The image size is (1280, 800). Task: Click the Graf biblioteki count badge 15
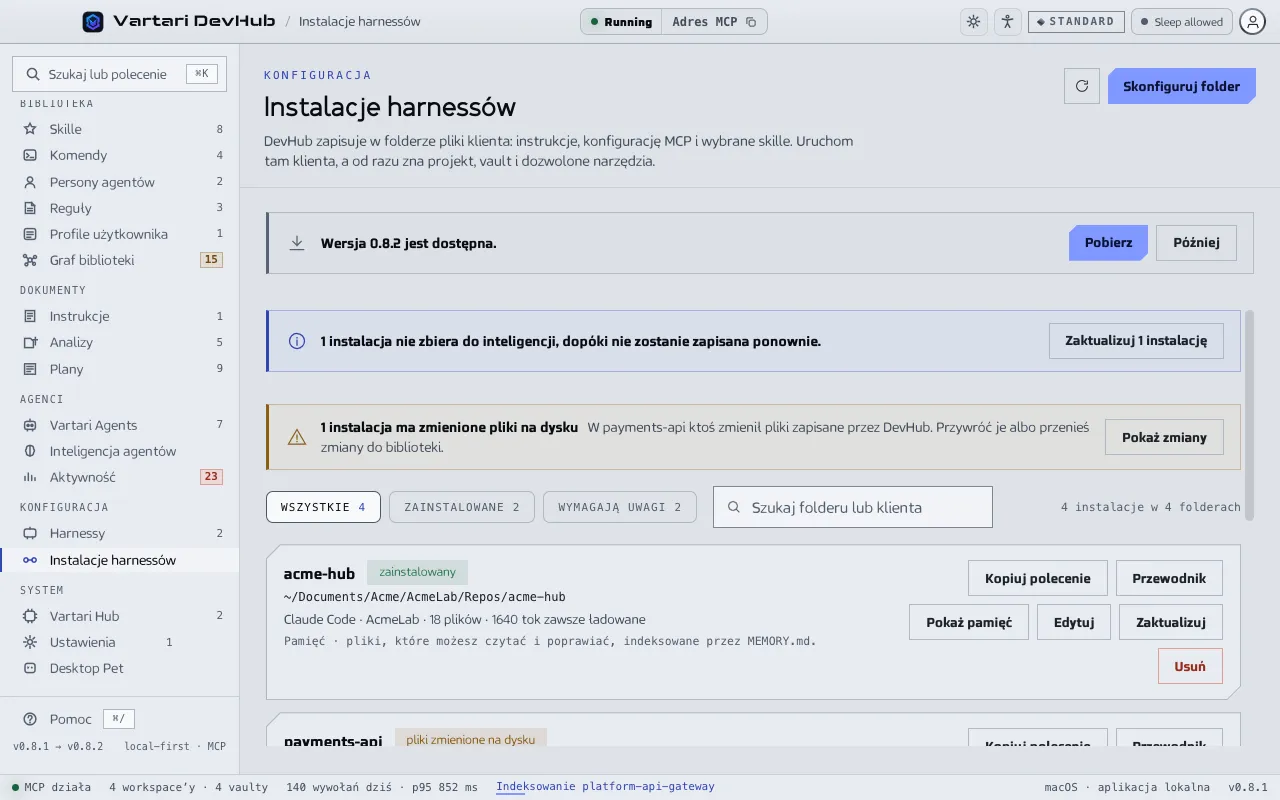tap(211, 260)
